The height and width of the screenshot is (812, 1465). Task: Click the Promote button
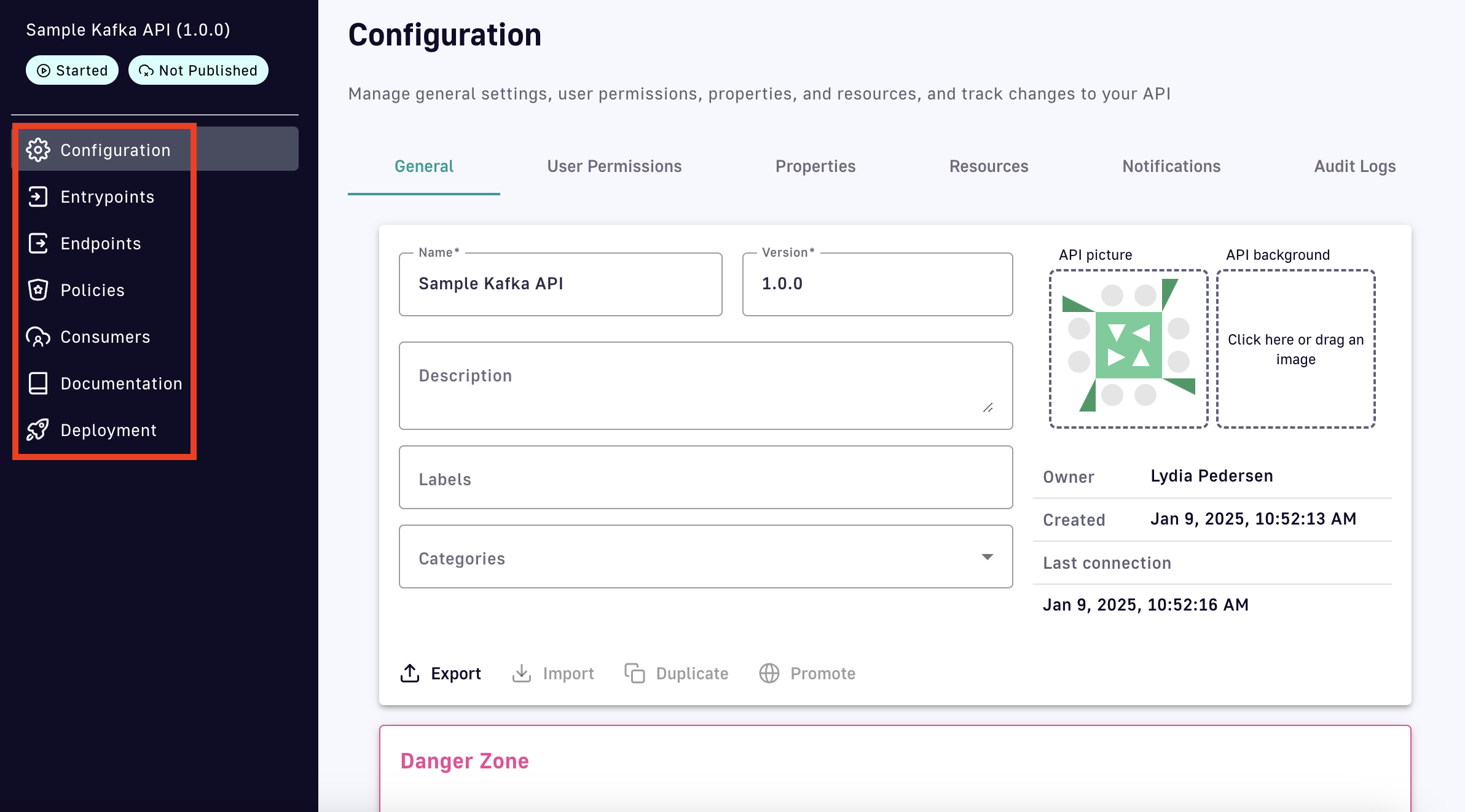(x=807, y=673)
